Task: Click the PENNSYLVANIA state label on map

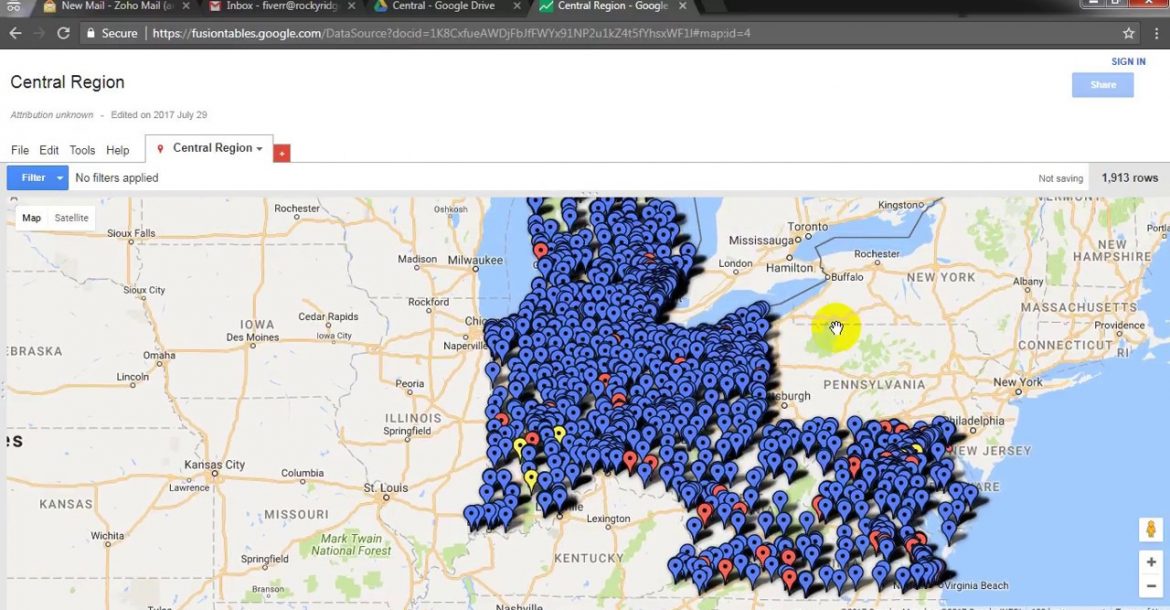Action: coord(874,385)
